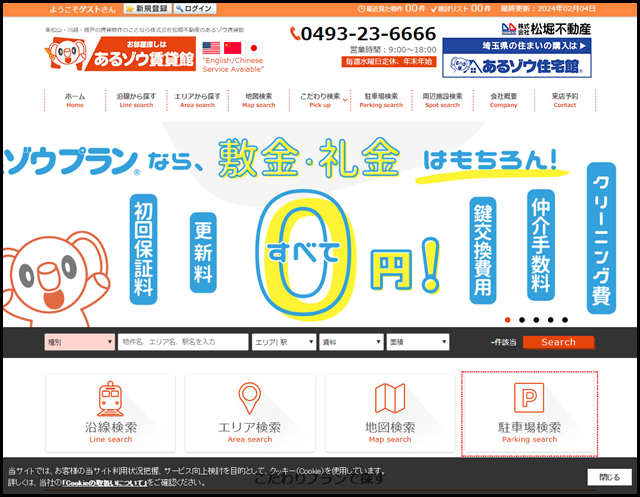The height and width of the screenshot is (497, 640).
Task: Select the third carousel dot
Action: tap(536, 320)
